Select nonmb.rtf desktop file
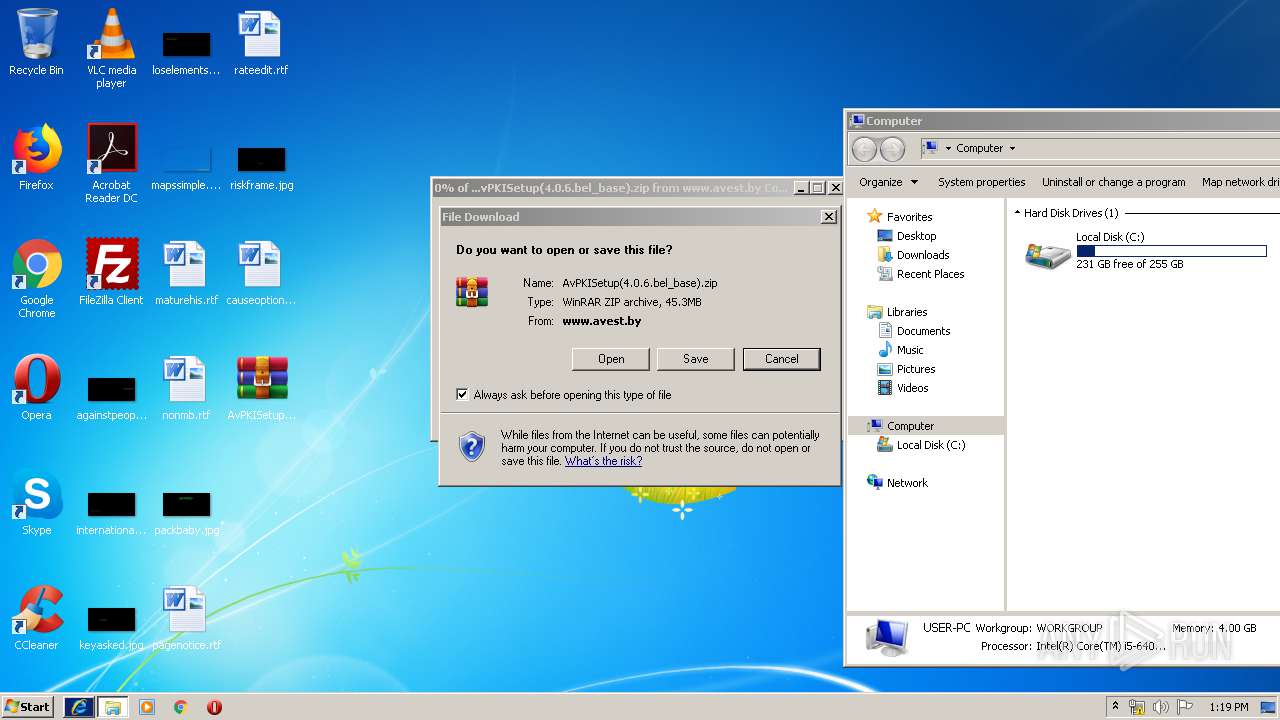Image resolution: width=1280 pixels, height=720 pixels. [x=186, y=387]
